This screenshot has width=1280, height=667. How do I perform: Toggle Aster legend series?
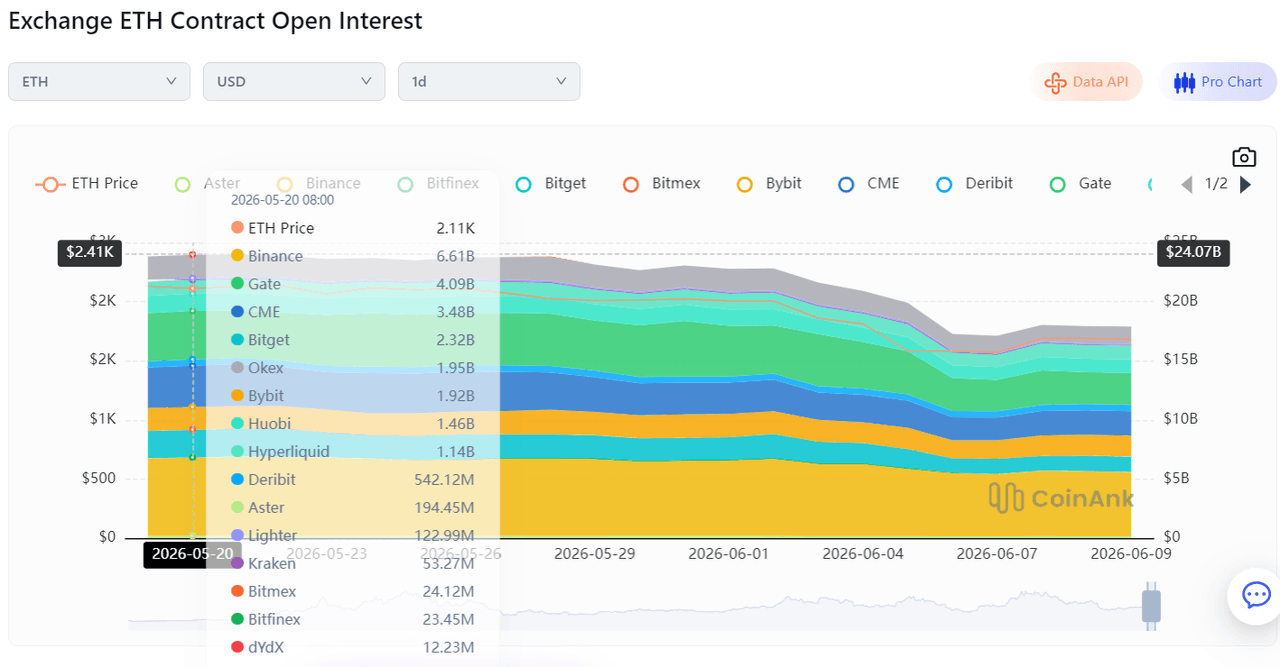tap(208, 184)
